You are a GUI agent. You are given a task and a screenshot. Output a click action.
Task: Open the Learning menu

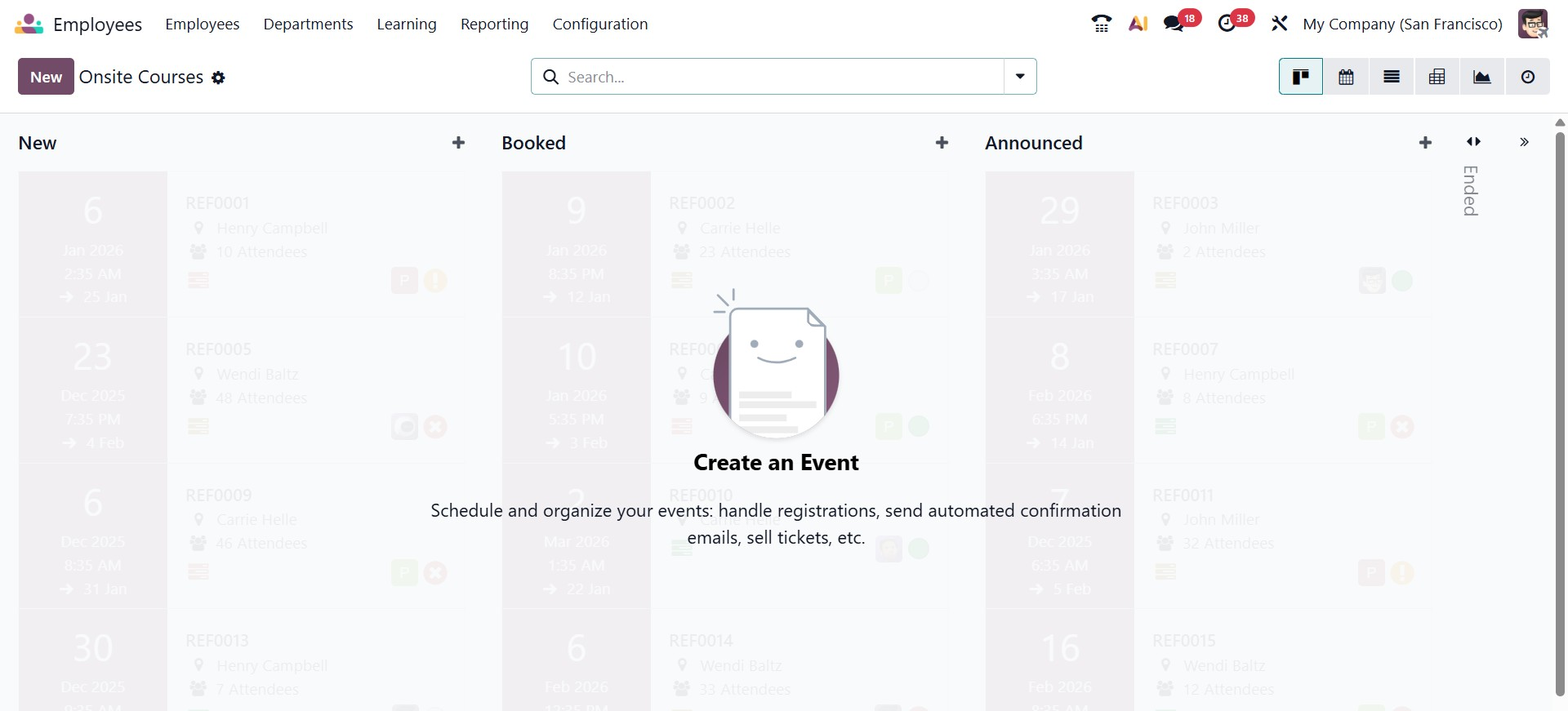(x=407, y=24)
